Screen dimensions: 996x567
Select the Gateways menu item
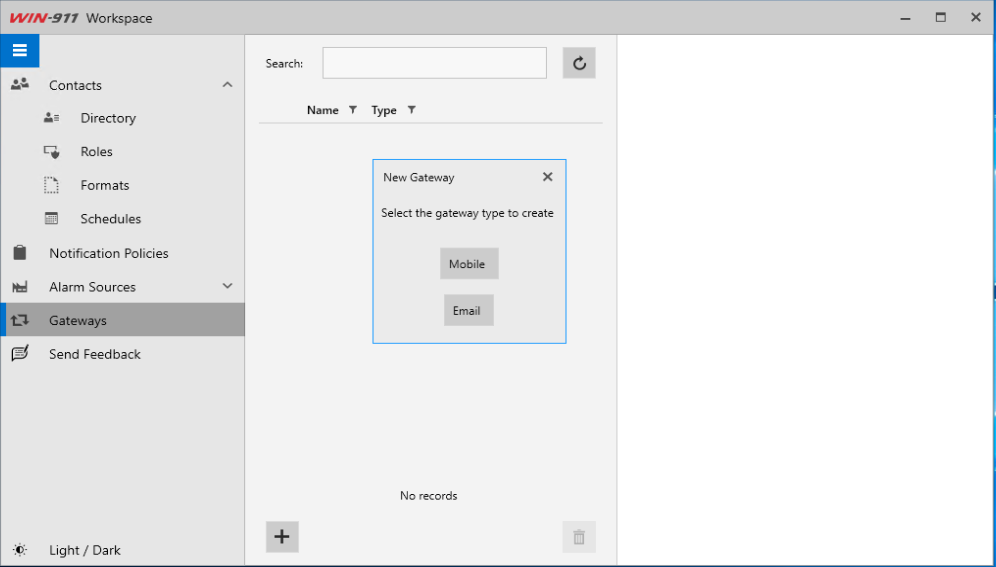point(123,320)
